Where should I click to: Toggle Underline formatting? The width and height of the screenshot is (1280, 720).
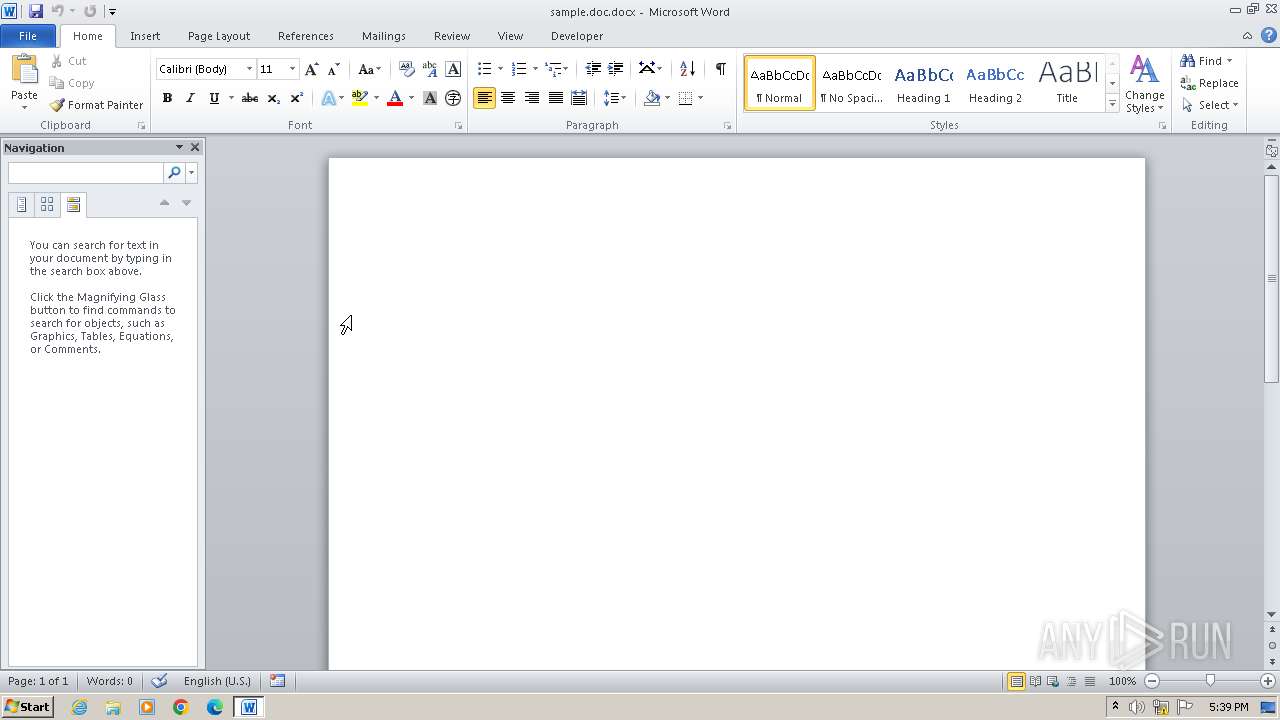[x=213, y=98]
